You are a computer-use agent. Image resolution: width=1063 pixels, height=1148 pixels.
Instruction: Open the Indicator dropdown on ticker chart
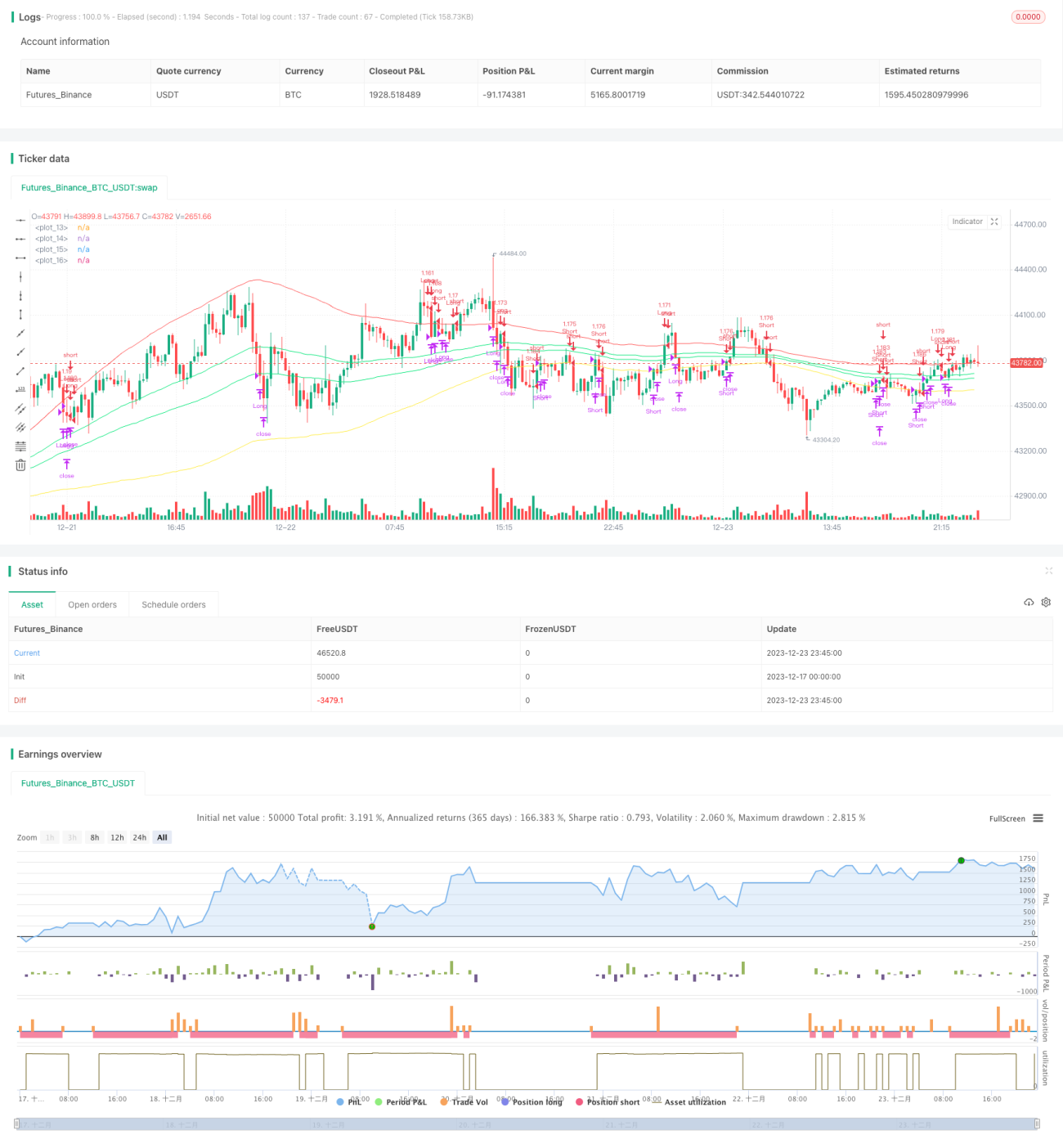pyautogui.click(x=967, y=222)
